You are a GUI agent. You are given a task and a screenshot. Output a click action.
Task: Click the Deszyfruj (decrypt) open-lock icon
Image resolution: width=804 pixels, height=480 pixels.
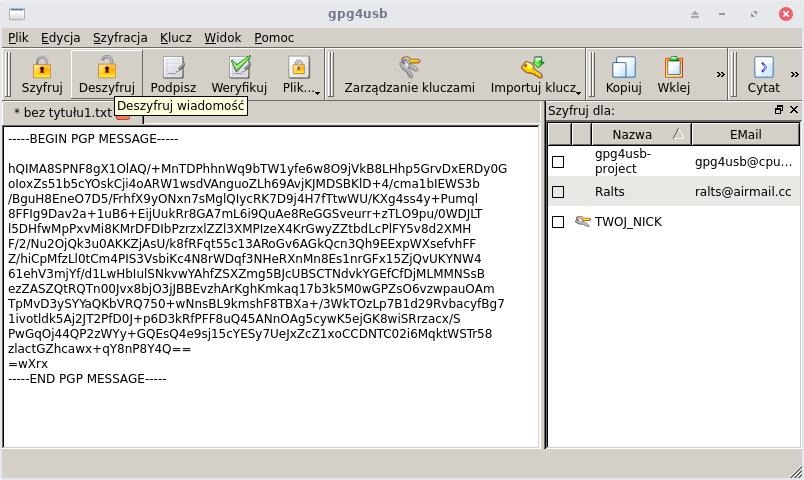pyautogui.click(x=107, y=67)
